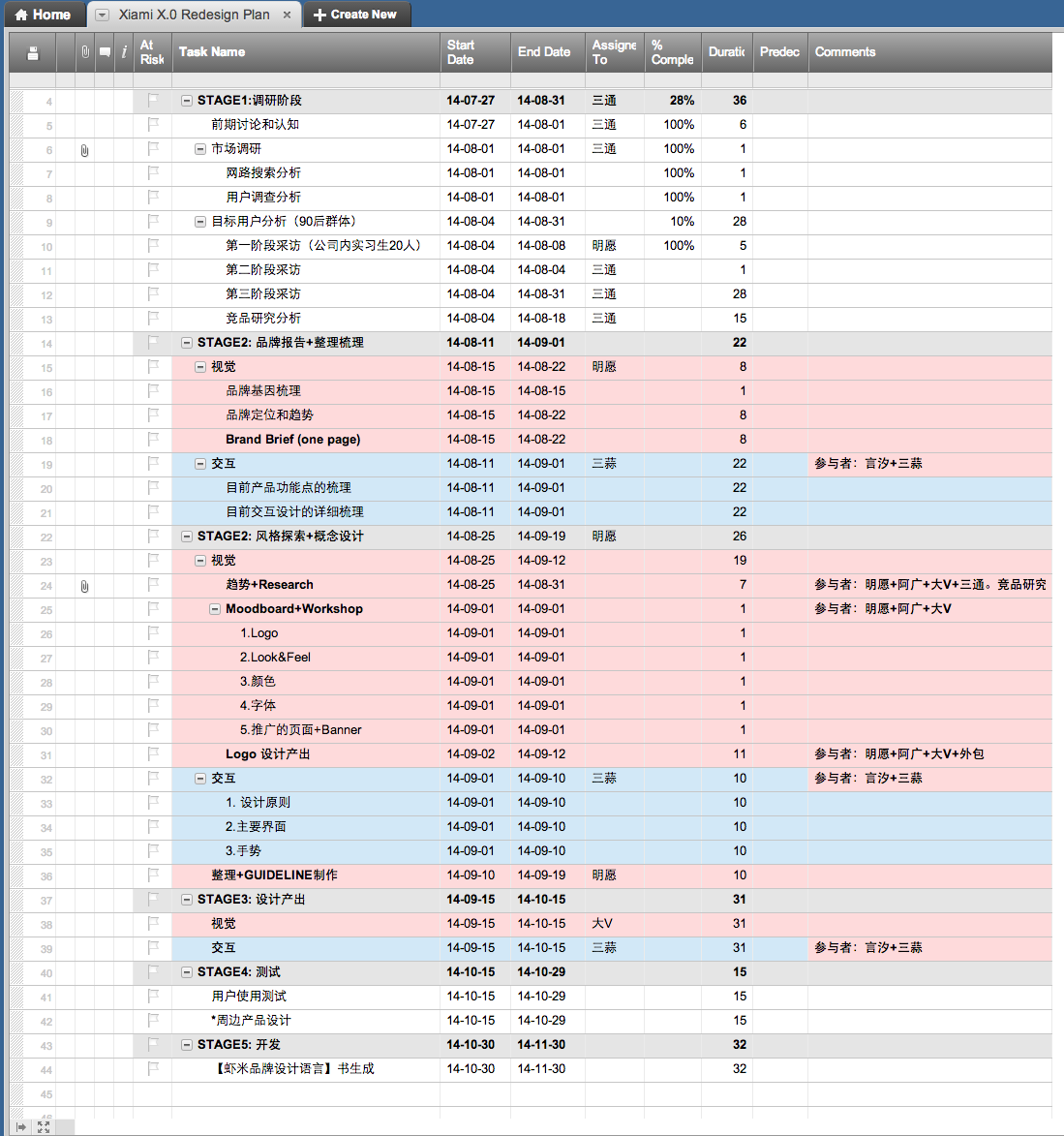Collapse 目标用户分析（90后群体）group

(200, 222)
